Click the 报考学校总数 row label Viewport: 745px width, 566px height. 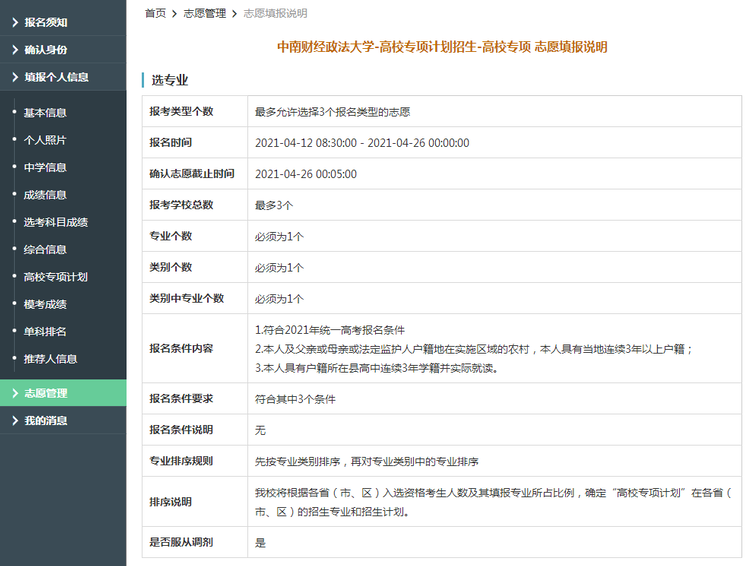(x=181, y=205)
